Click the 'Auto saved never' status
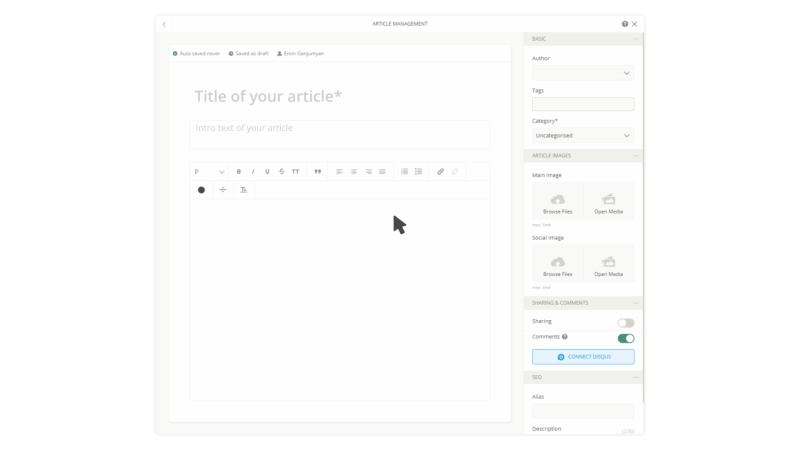Viewport: 800px width, 450px height. pyautogui.click(x=196, y=54)
